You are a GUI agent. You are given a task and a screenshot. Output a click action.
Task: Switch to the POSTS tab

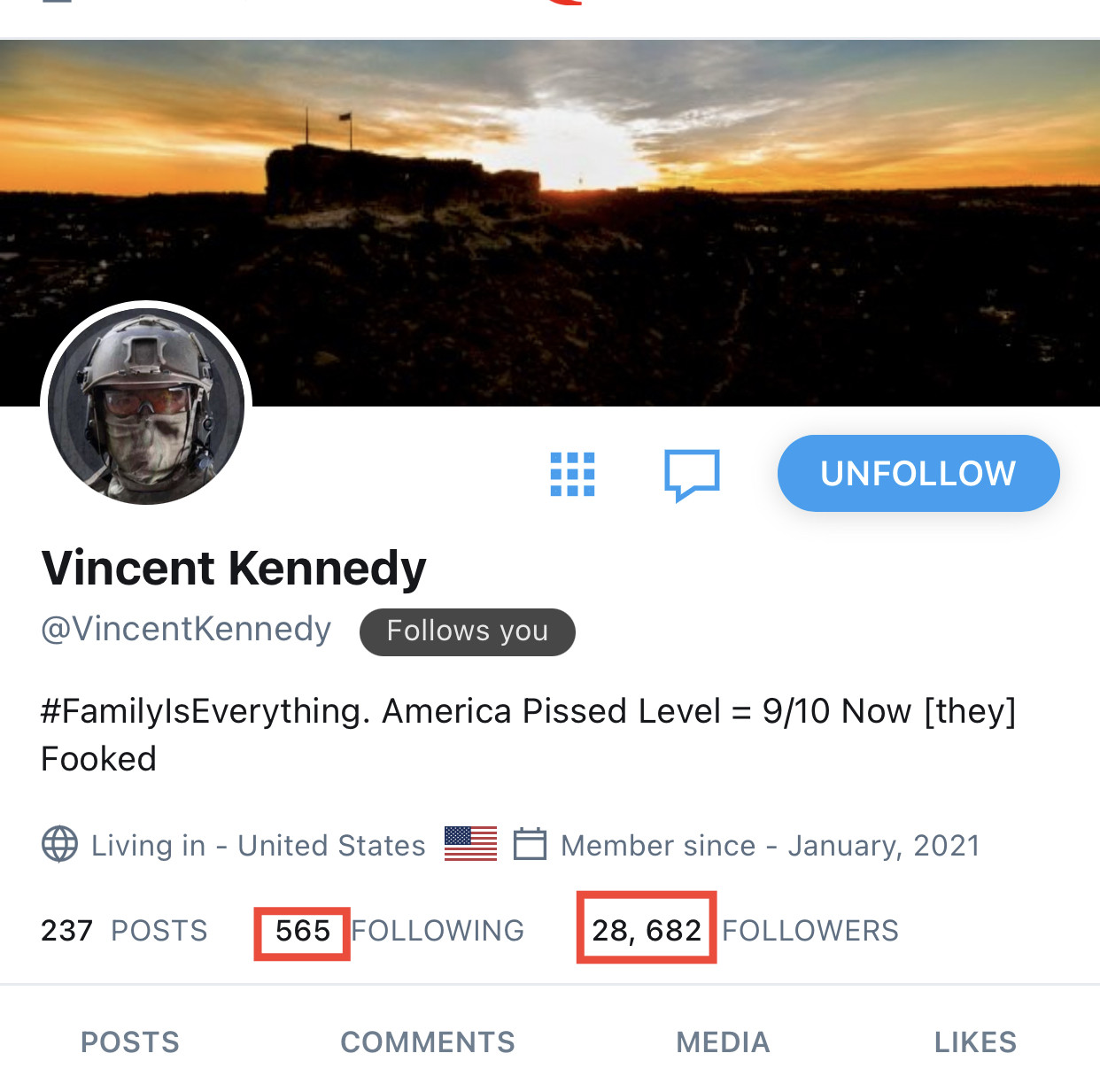click(x=130, y=1042)
